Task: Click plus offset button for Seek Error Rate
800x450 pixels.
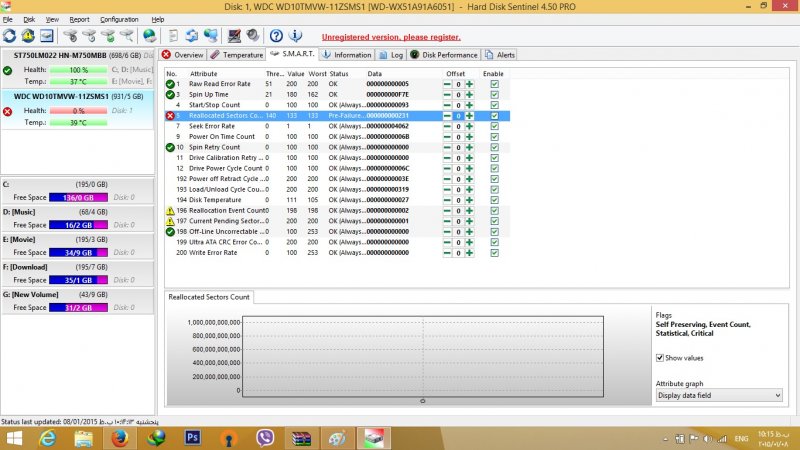Action: [469, 127]
